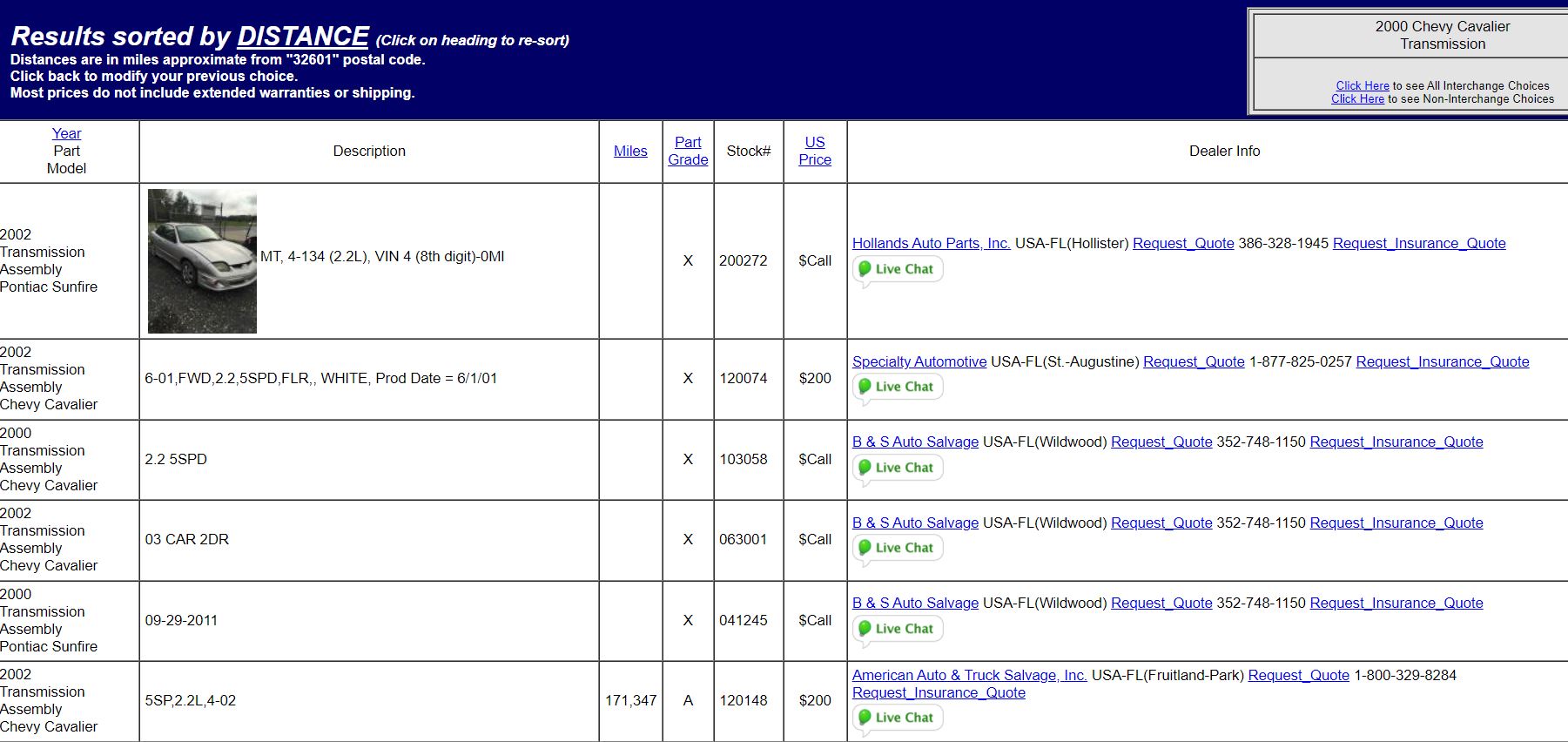Image resolution: width=1568 pixels, height=742 pixels.
Task: Sort results by US Price column
Action: [x=815, y=151]
